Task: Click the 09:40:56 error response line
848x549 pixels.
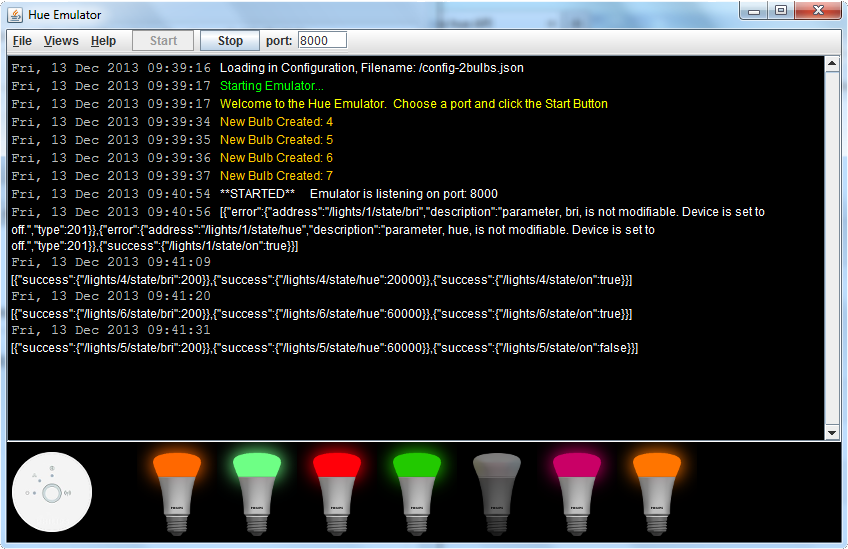Action: [x=388, y=229]
